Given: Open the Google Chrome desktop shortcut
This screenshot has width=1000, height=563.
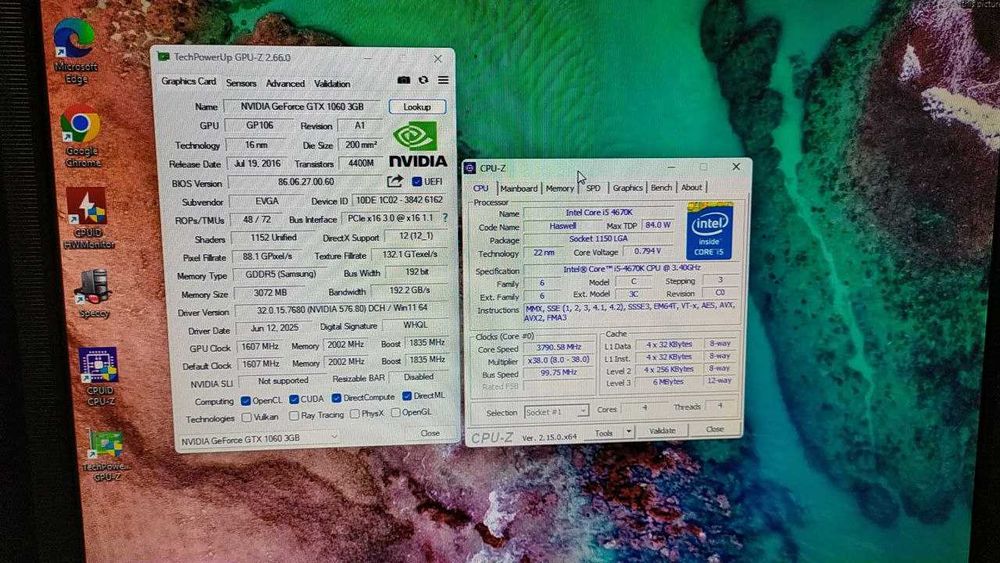Looking at the screenshot, I should [81, 136].
